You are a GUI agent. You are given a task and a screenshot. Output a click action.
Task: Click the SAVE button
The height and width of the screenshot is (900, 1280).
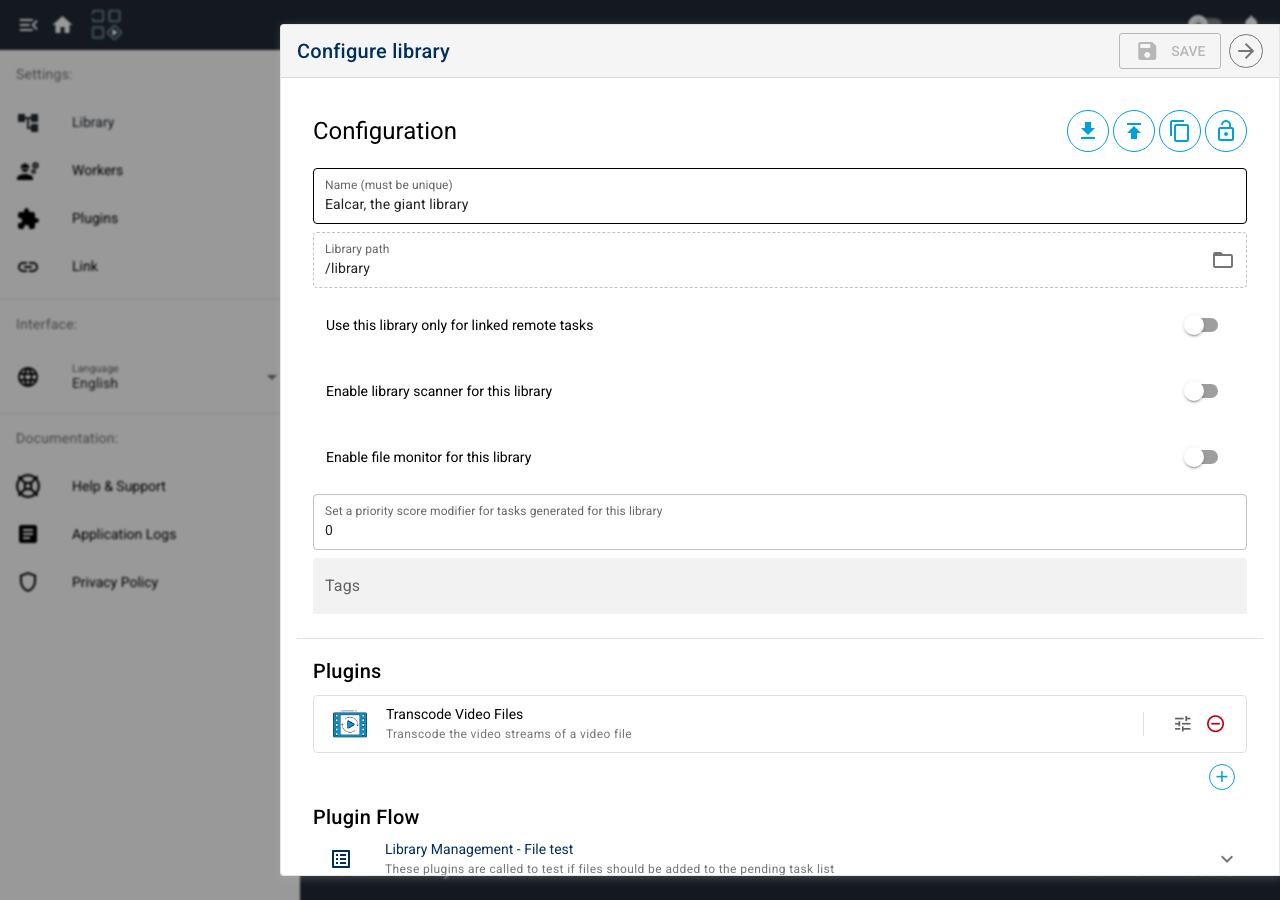[x=1170, y=51]
